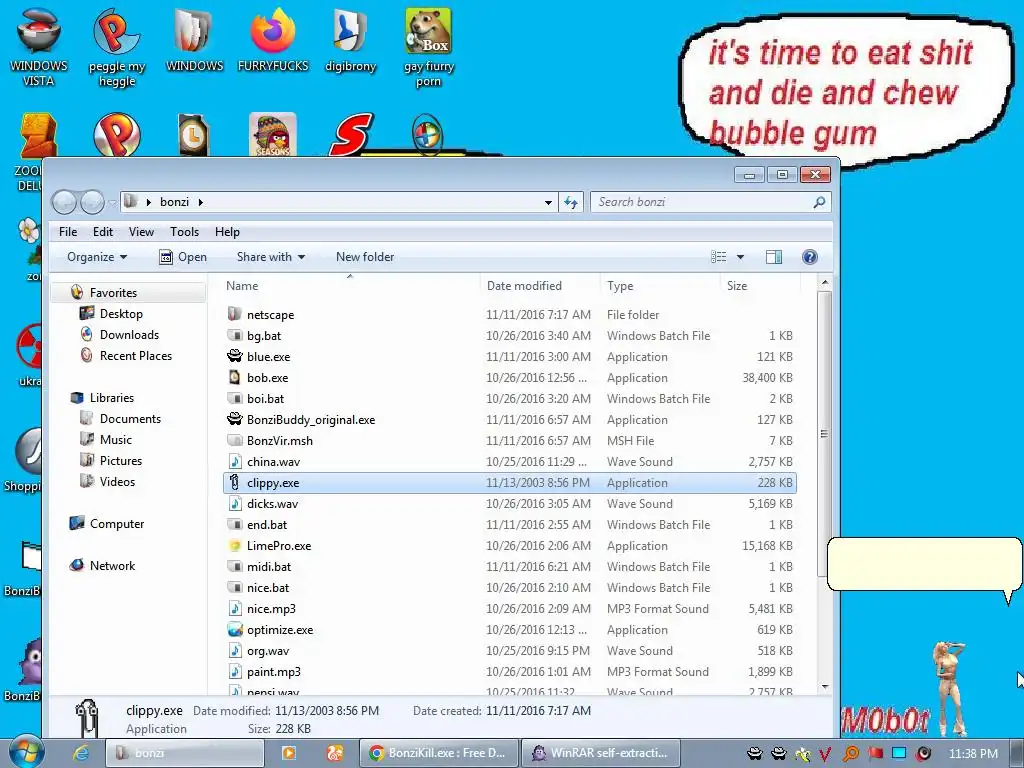Screen dimensions: 1024x768
Task: Click the red S desktop icon
Action: (x=351, y=134)
